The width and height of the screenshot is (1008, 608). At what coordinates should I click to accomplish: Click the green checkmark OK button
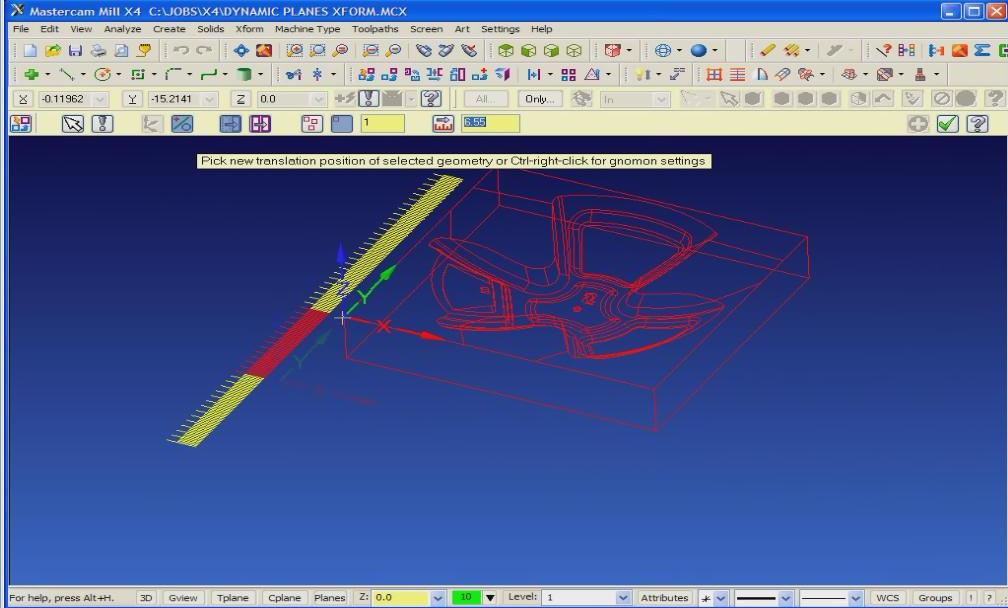pos(948,123)
